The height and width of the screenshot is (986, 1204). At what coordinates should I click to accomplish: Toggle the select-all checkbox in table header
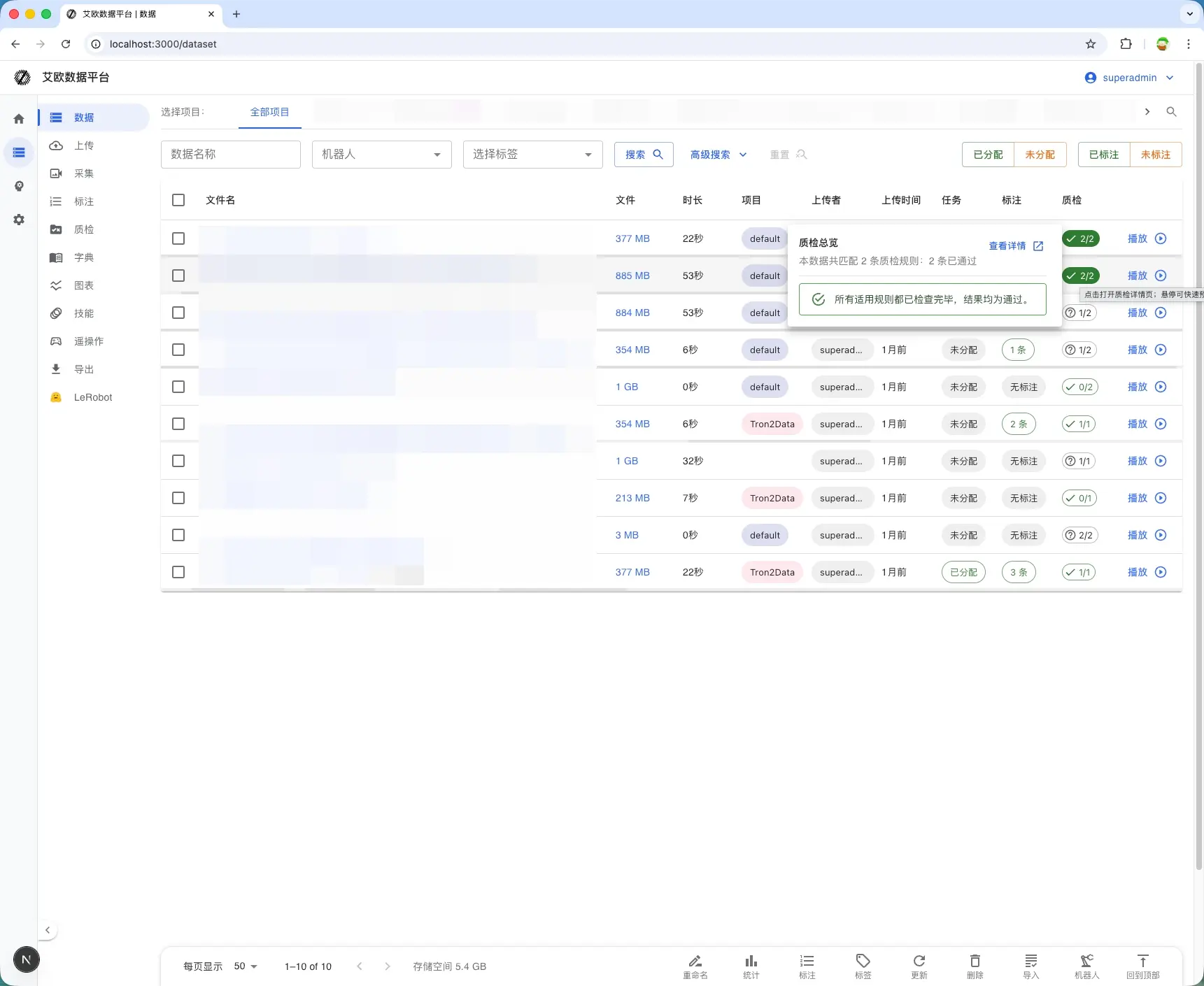(x=178, y=200)
